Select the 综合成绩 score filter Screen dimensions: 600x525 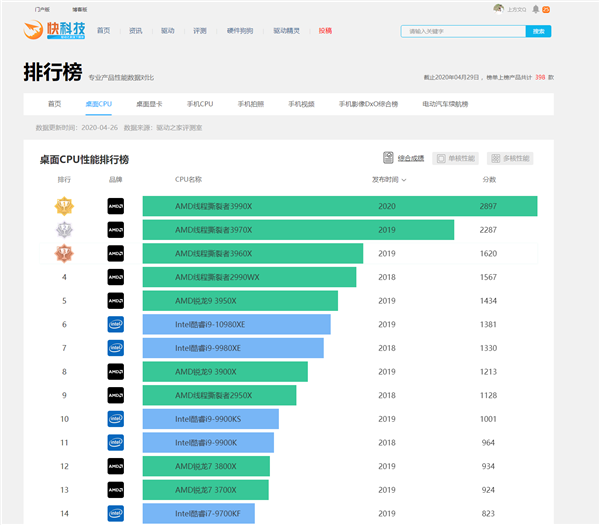coord(404,158)
